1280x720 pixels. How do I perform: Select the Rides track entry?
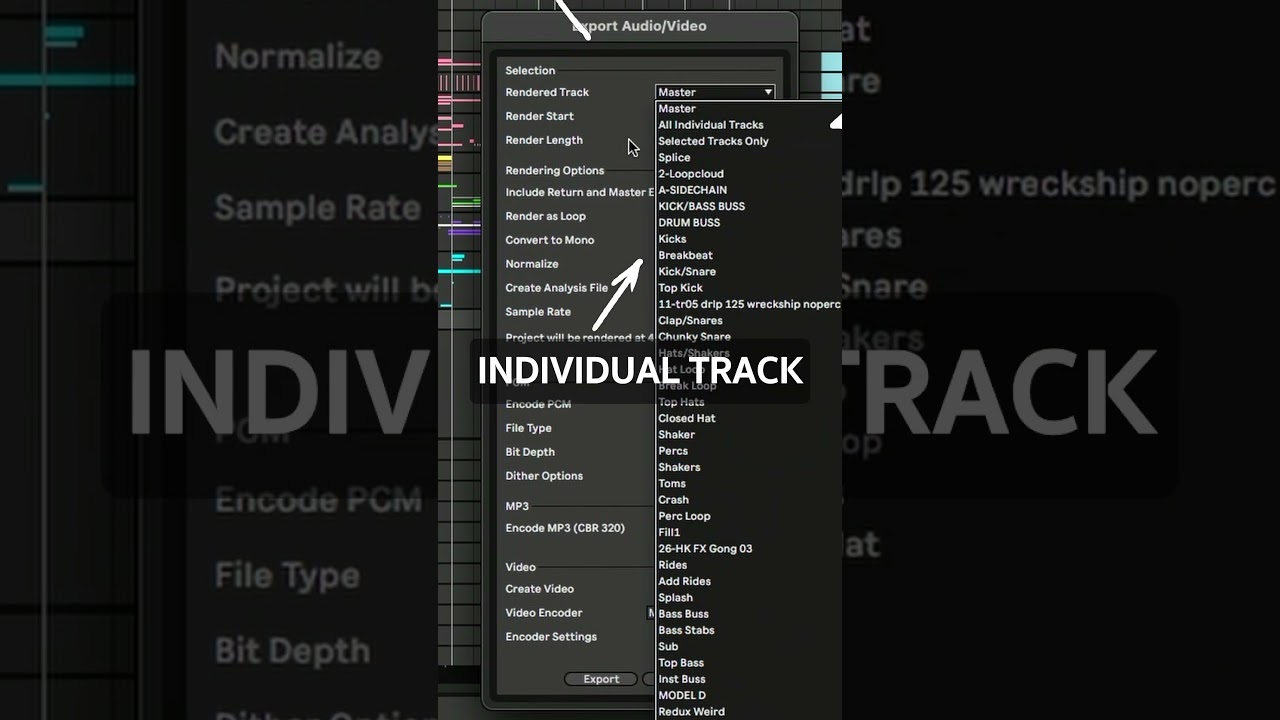[x=672, y=565]
